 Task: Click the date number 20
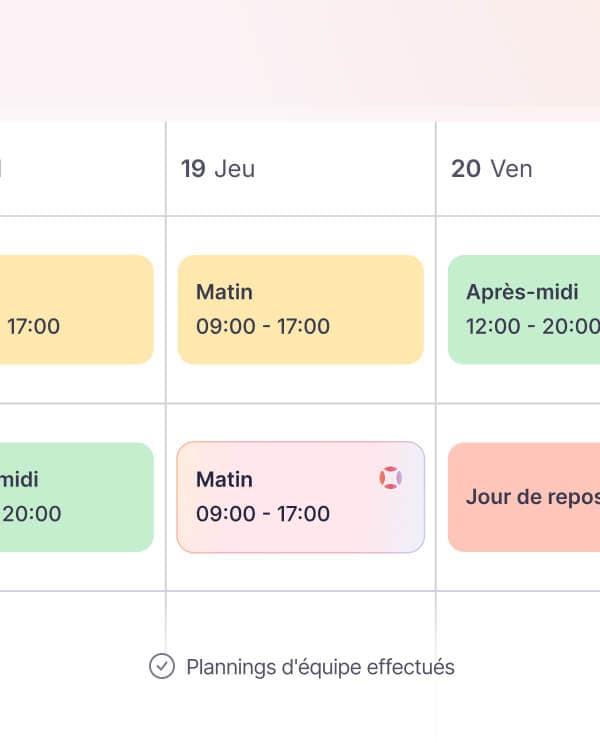(466, 168)
